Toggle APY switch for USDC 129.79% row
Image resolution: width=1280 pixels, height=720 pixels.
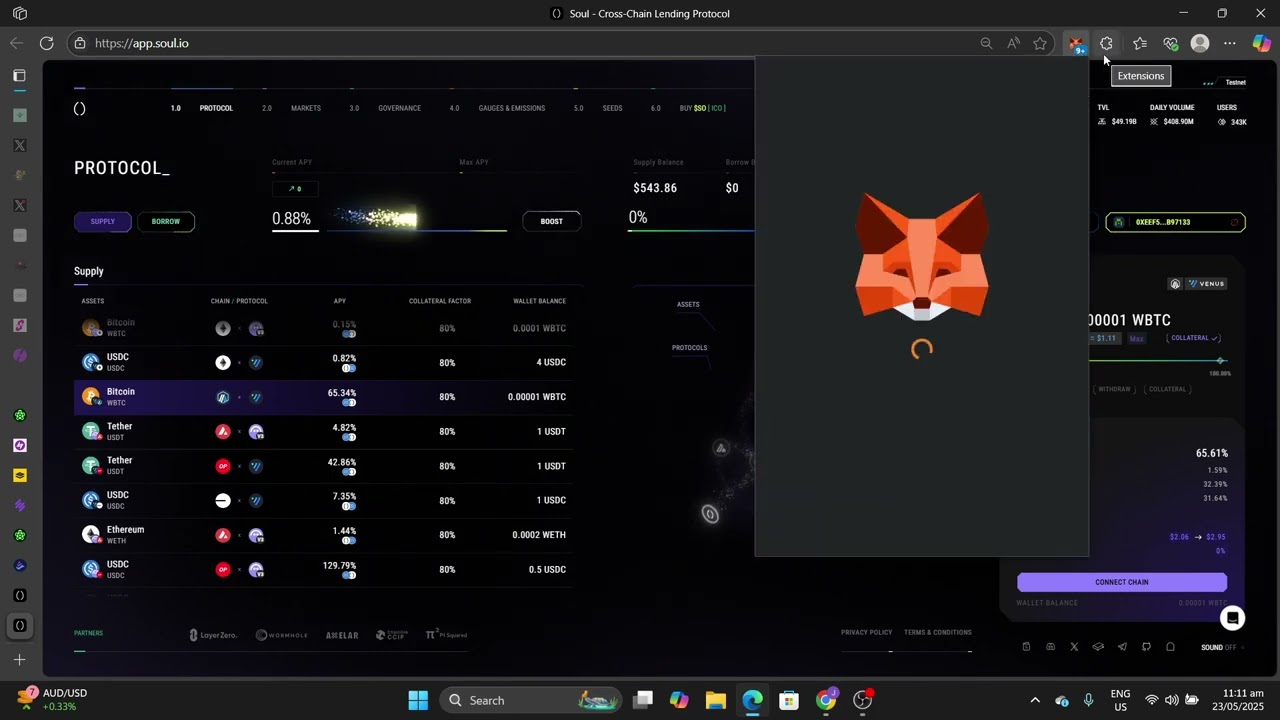coord(349,575)
